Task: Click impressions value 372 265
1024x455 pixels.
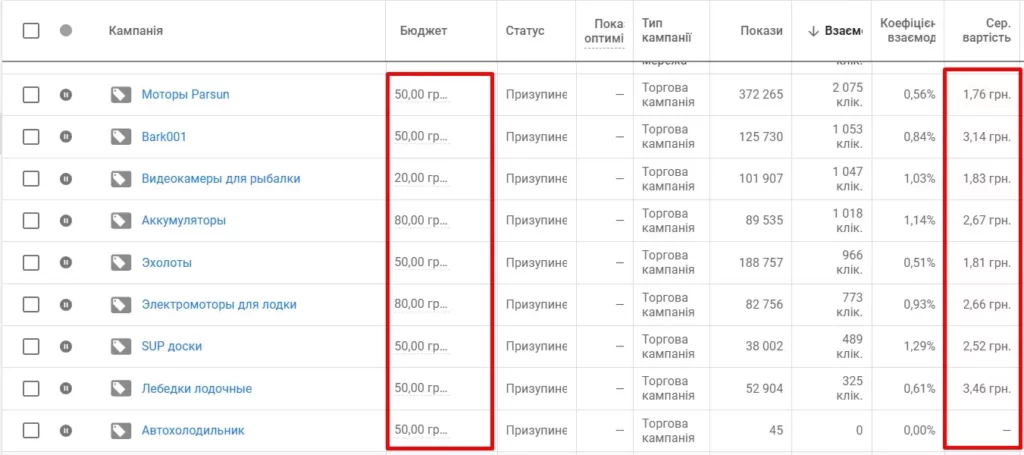Action: click(761, 95)
